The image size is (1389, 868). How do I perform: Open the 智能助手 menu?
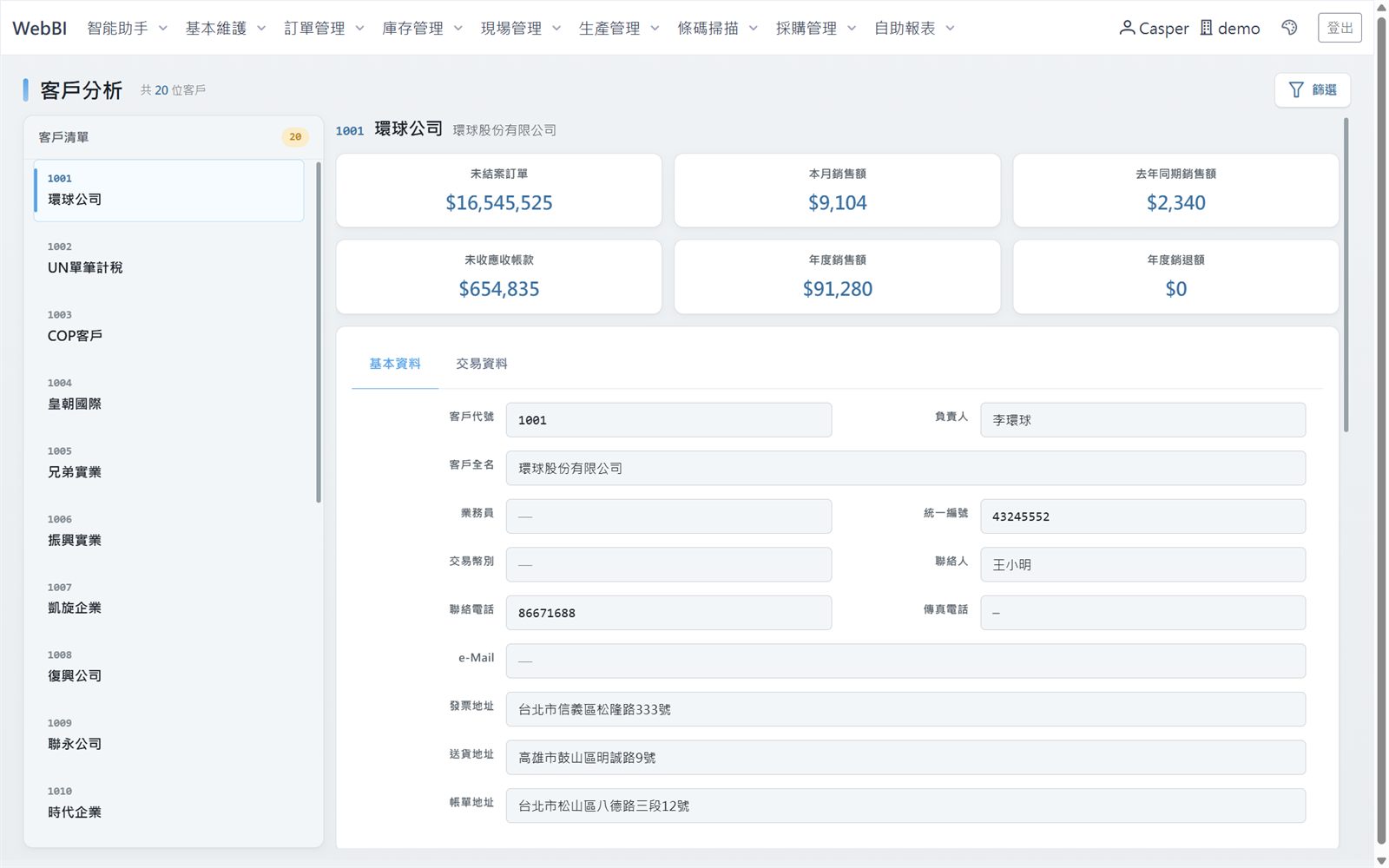(127, 28)
